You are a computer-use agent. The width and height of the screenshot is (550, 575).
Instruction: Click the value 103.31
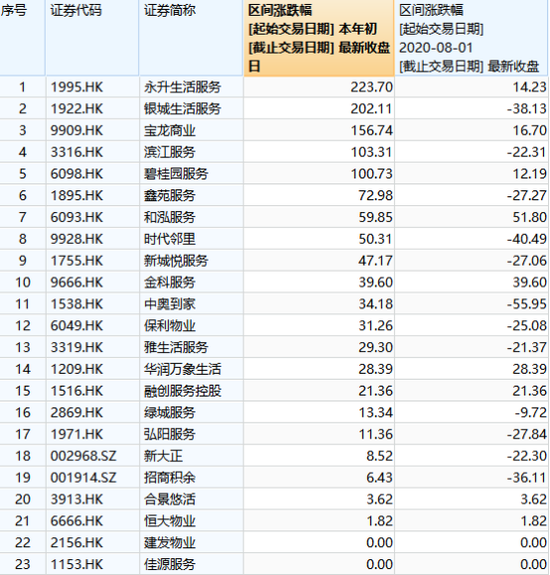coord(371,152)
